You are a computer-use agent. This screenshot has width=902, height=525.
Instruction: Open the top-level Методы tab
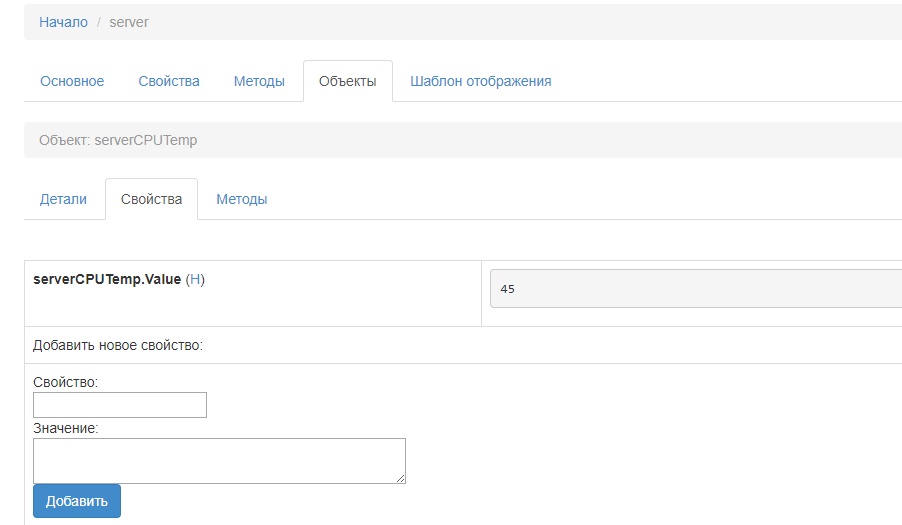259,81
